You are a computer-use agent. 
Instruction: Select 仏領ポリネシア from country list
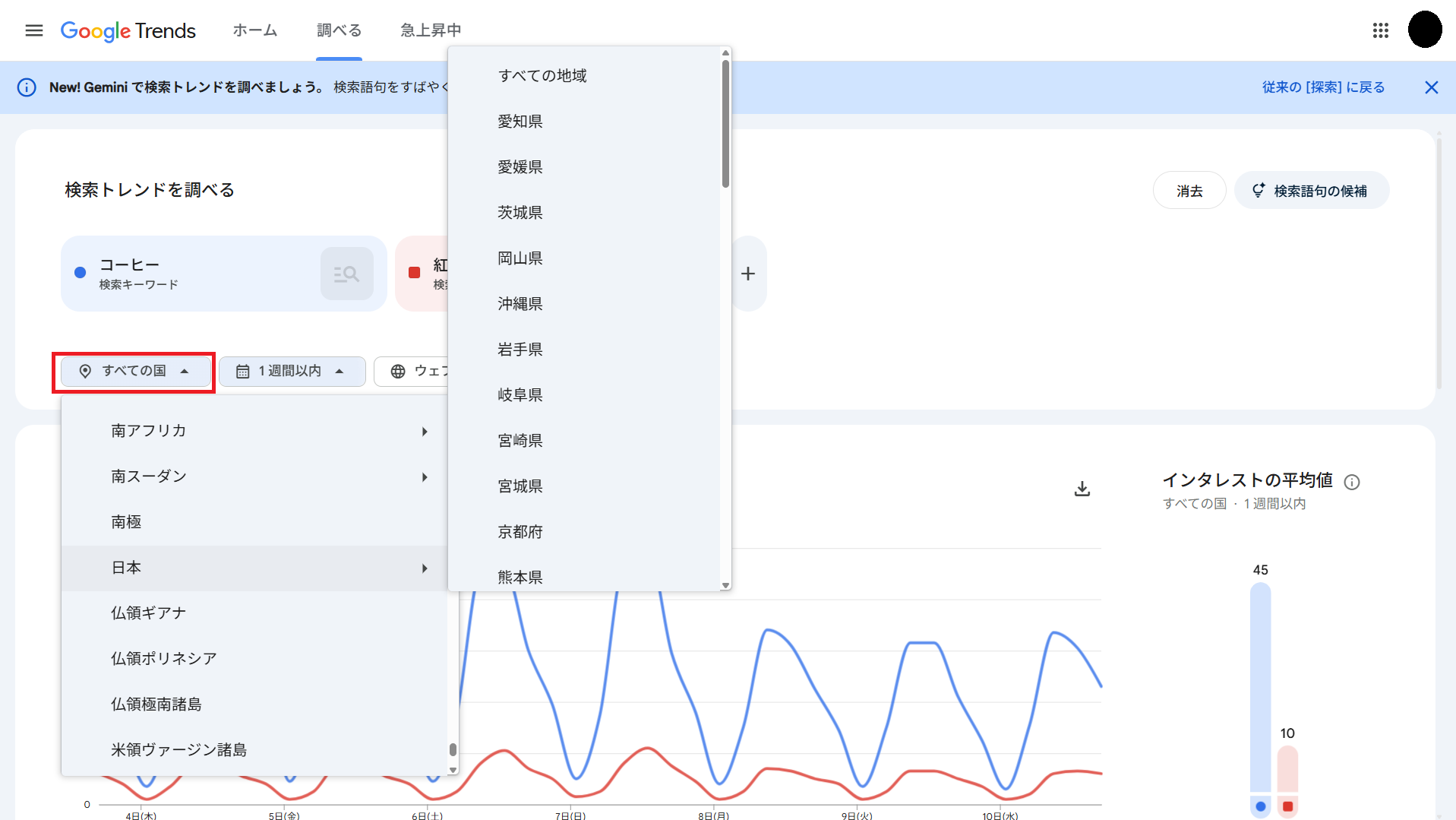point(254,659)
